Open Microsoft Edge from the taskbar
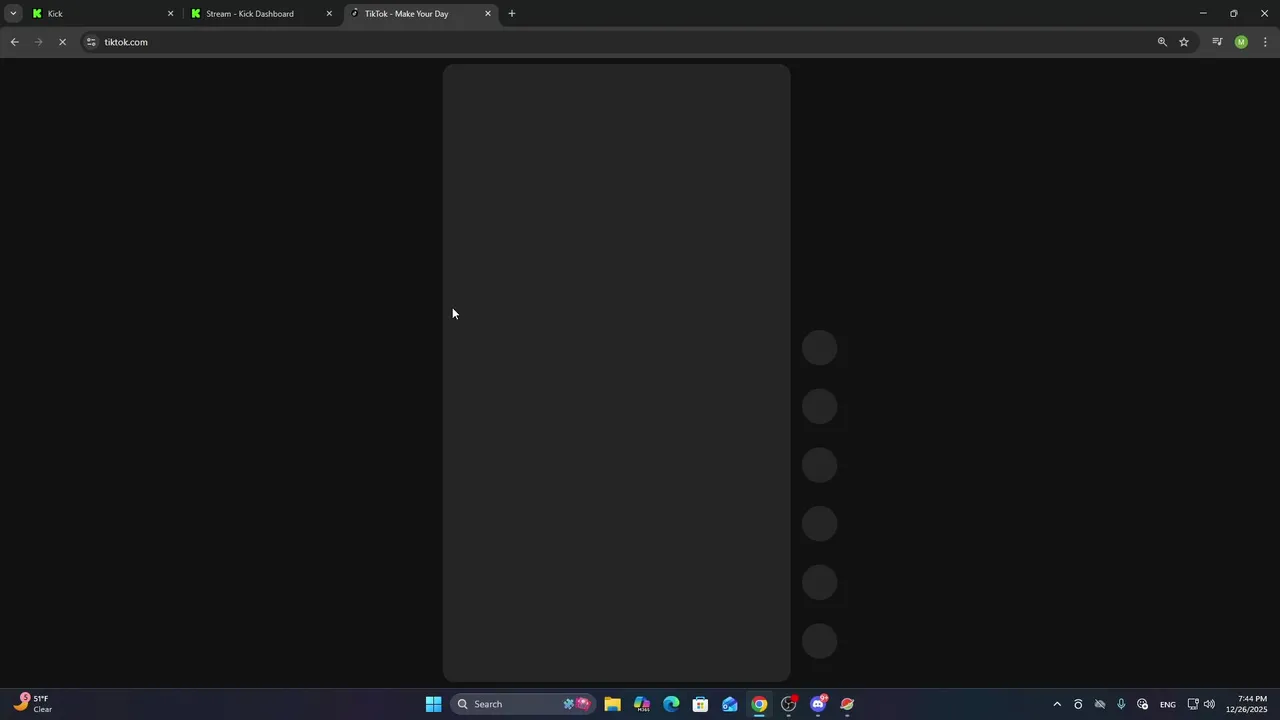 (671, 704)
